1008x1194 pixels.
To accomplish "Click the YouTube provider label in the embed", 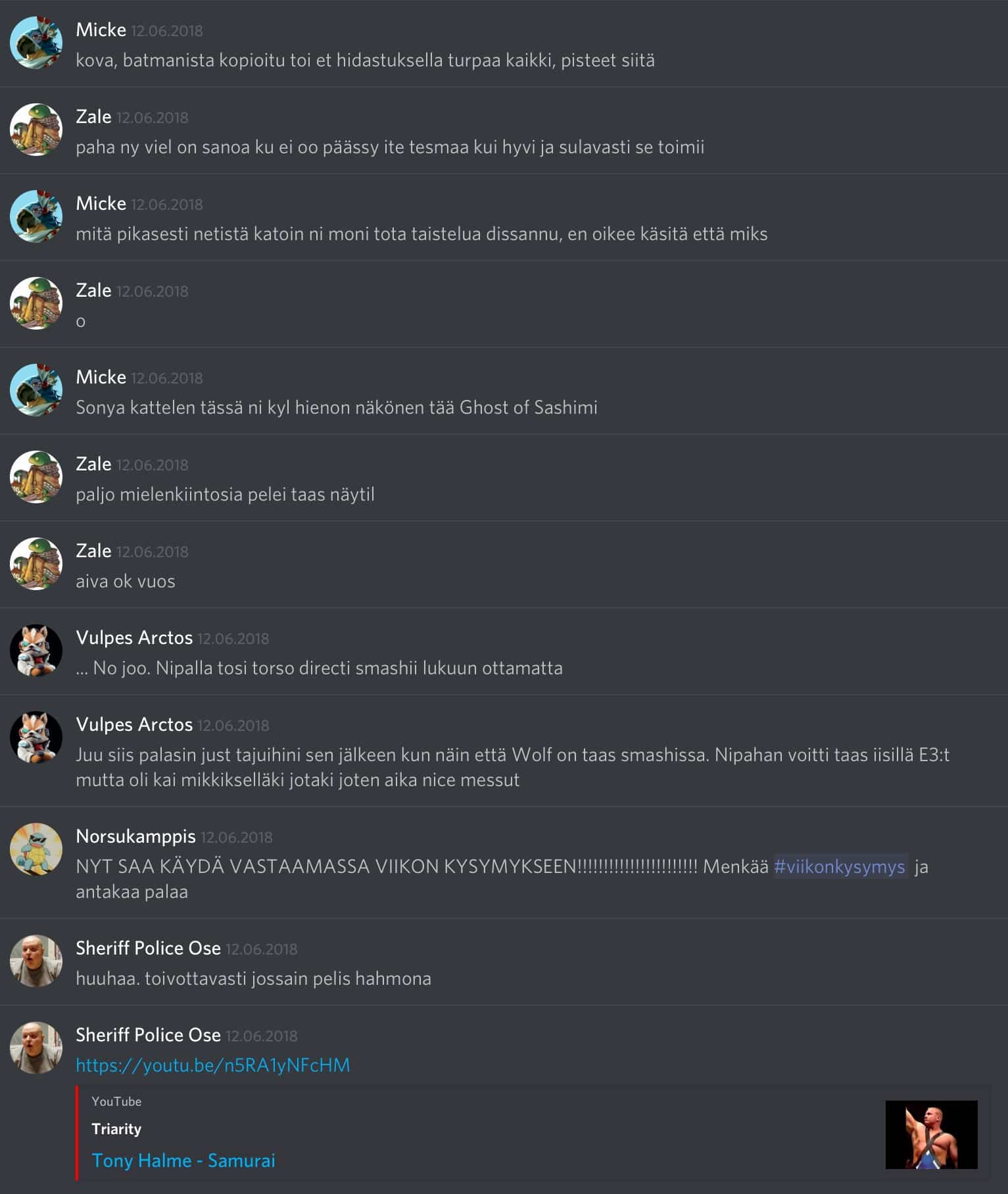I will (x=116, y=1101).
